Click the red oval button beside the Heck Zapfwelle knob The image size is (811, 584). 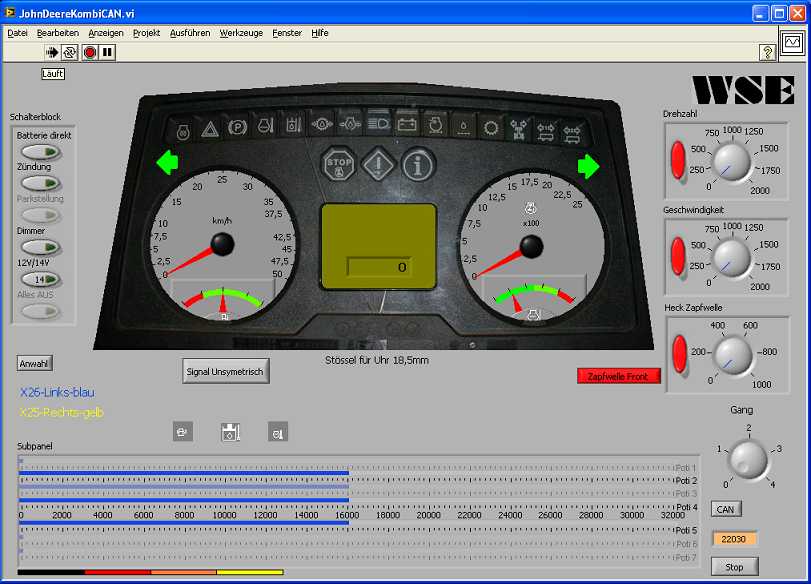click(679, 354)
